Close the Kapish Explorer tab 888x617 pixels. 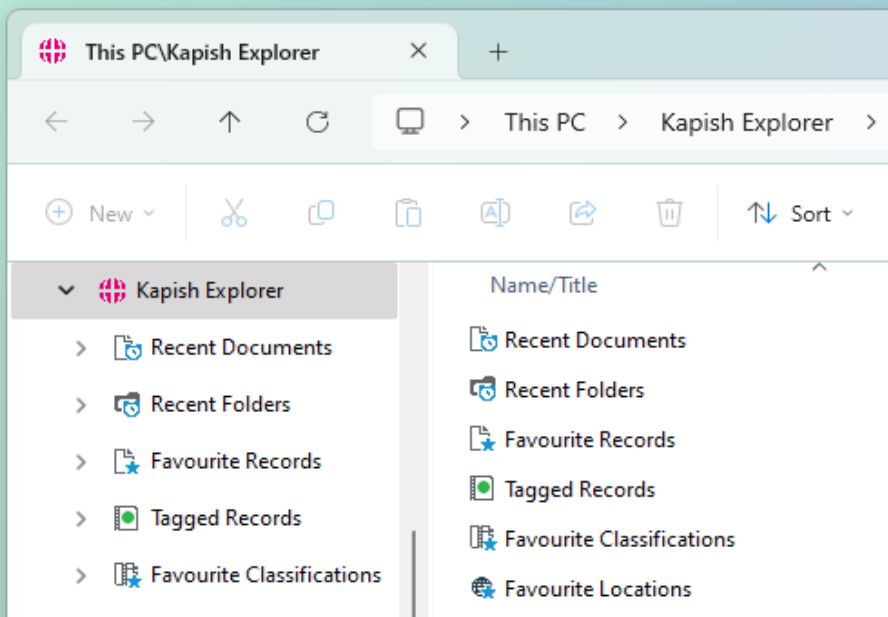[x=419, y=51]
